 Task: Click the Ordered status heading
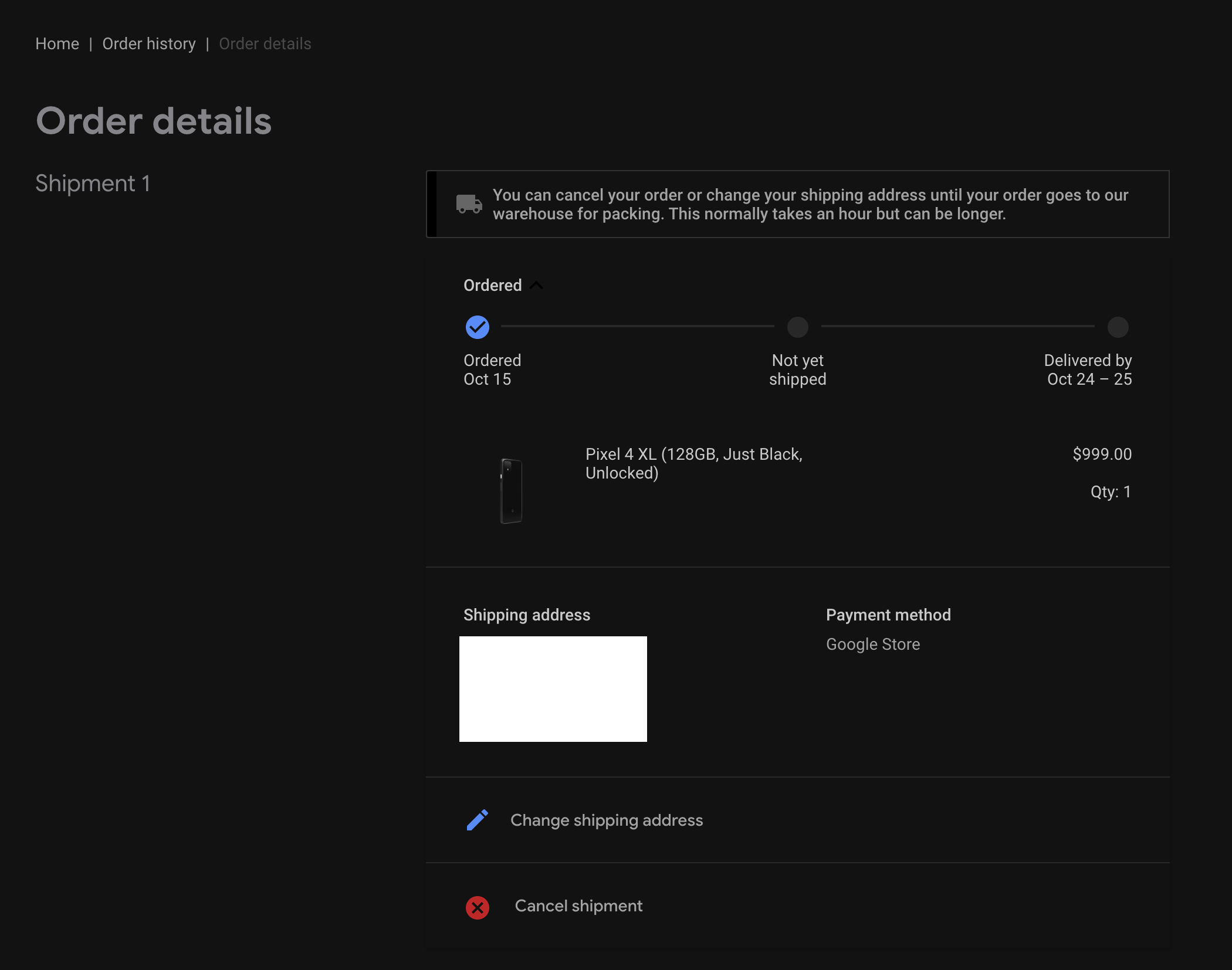(x=492, y=286)
